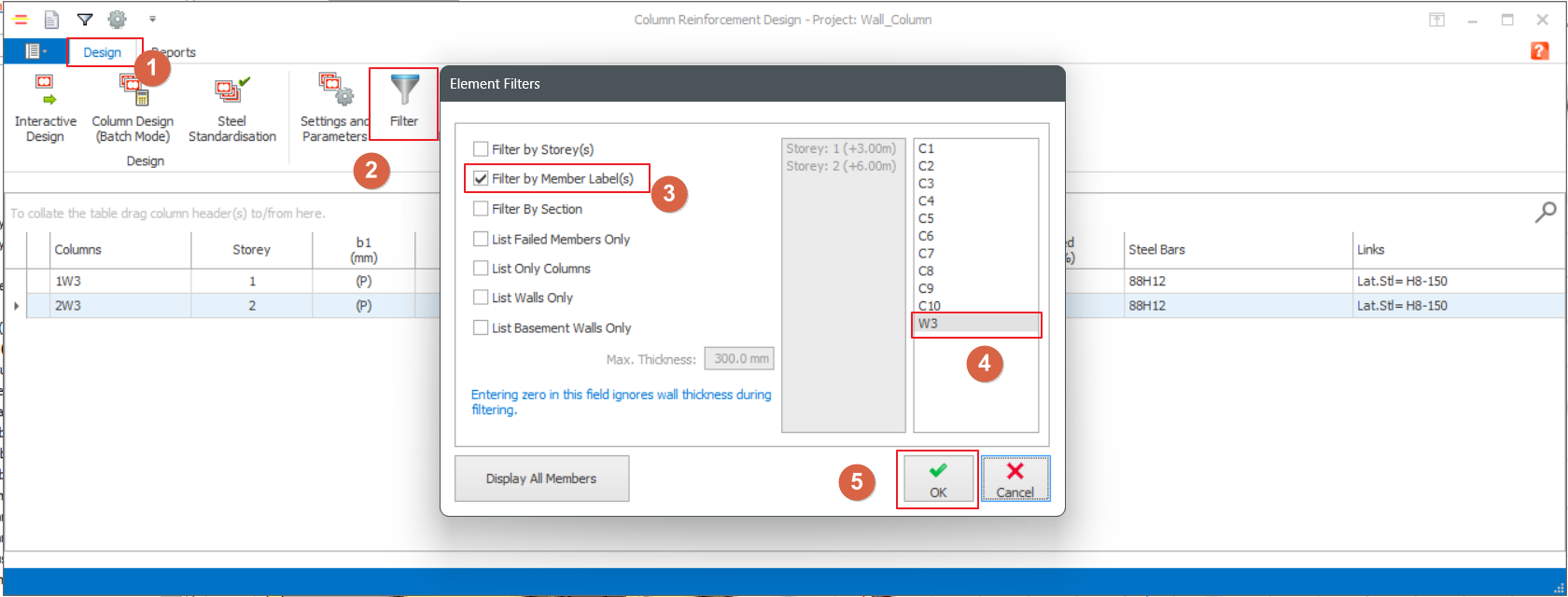Image resolution: width=1568 pixels, height=597 pixels.
Task: Click the quick access filter icon
Action: 85,20
